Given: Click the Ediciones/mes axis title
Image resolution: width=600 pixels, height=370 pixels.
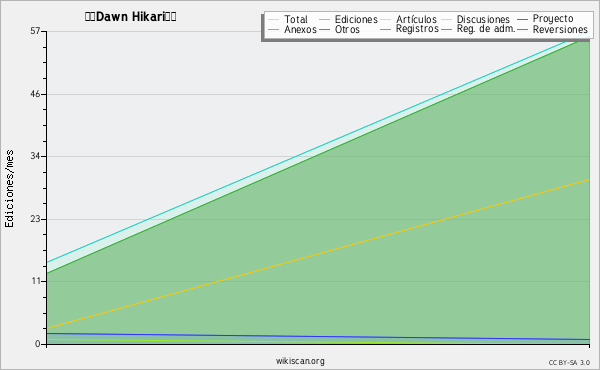Looking at the screenshot, I should pos(9,189).
